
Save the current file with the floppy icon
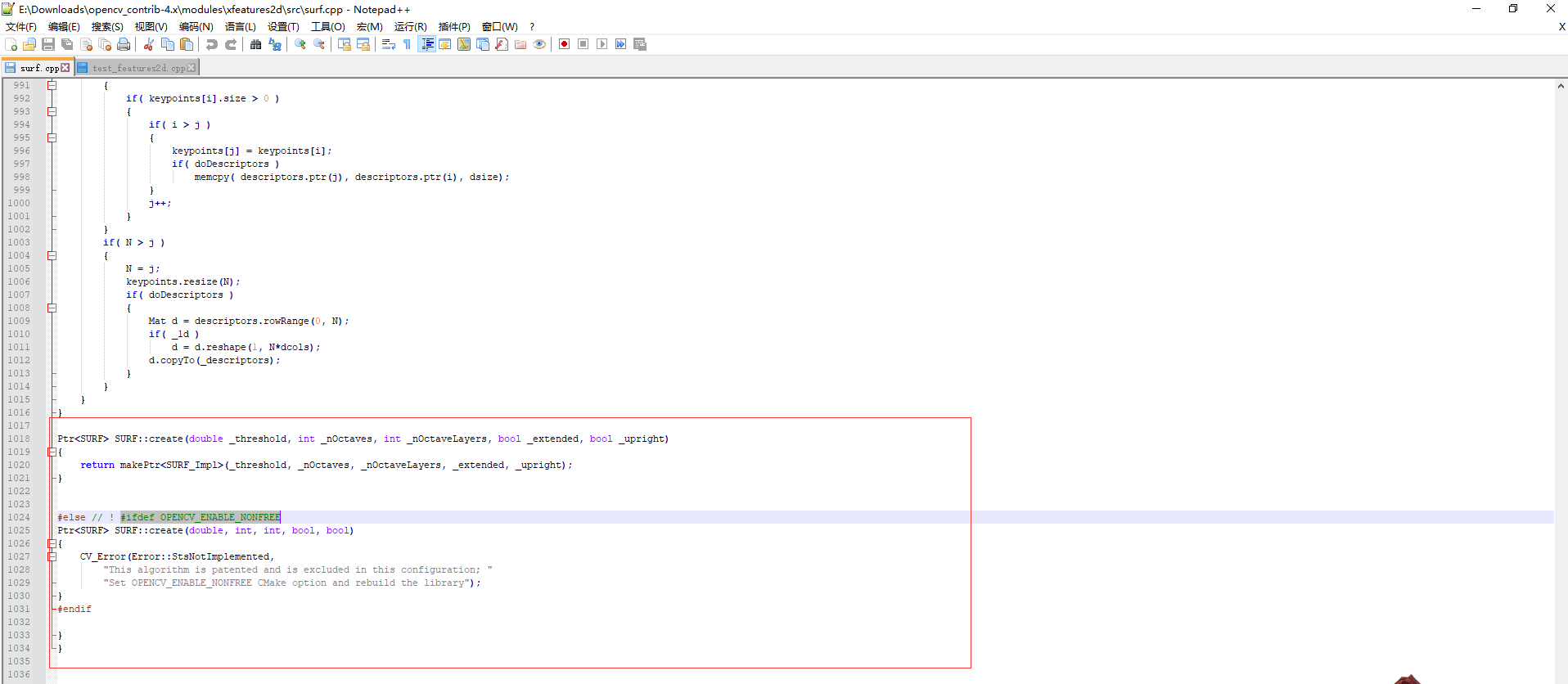point(48,44)
